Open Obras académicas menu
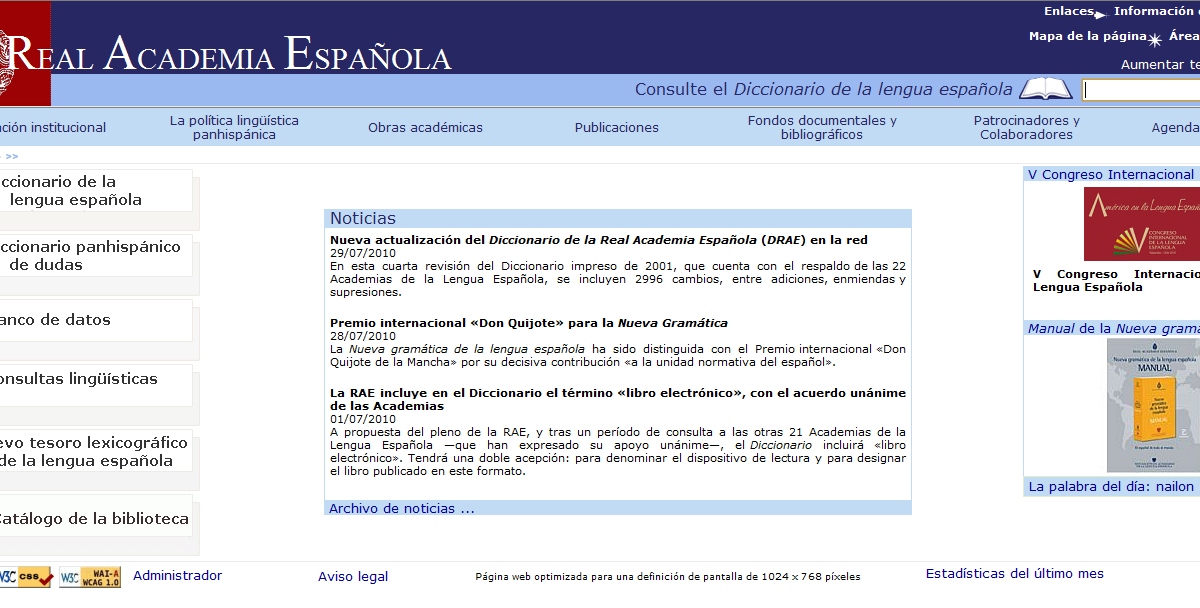 click(425, 127)
